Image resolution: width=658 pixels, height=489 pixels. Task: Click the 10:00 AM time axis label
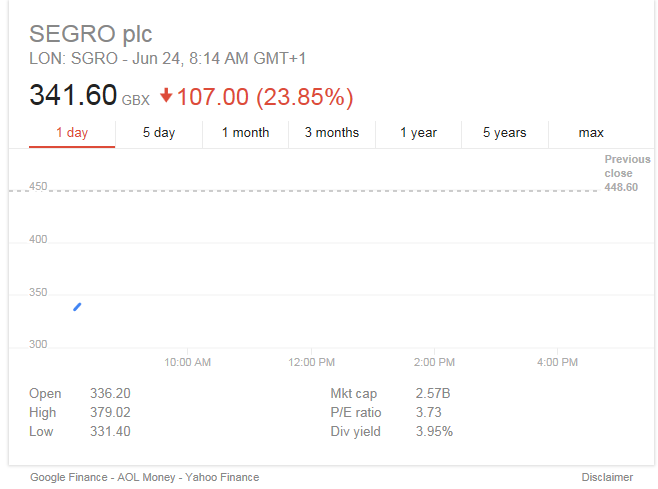[187, 362]
